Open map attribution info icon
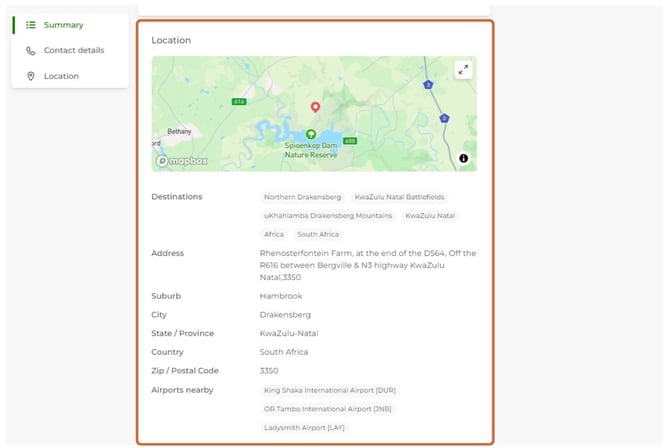This screenshot has width=670, height=448. (x=464, y=158)
